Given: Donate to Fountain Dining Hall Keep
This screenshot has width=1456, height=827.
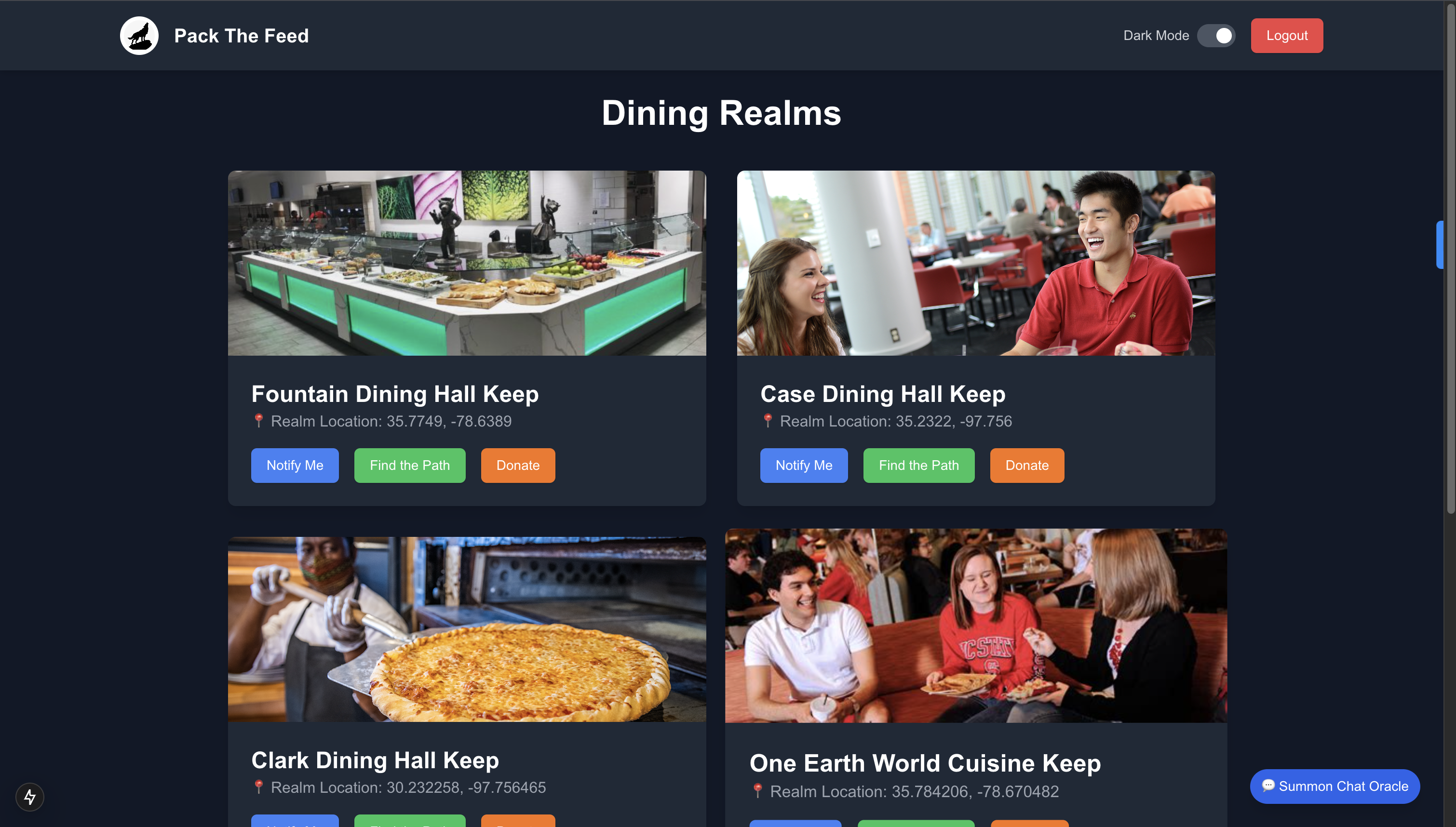Looking at the screenshot, I should point(517,465).
